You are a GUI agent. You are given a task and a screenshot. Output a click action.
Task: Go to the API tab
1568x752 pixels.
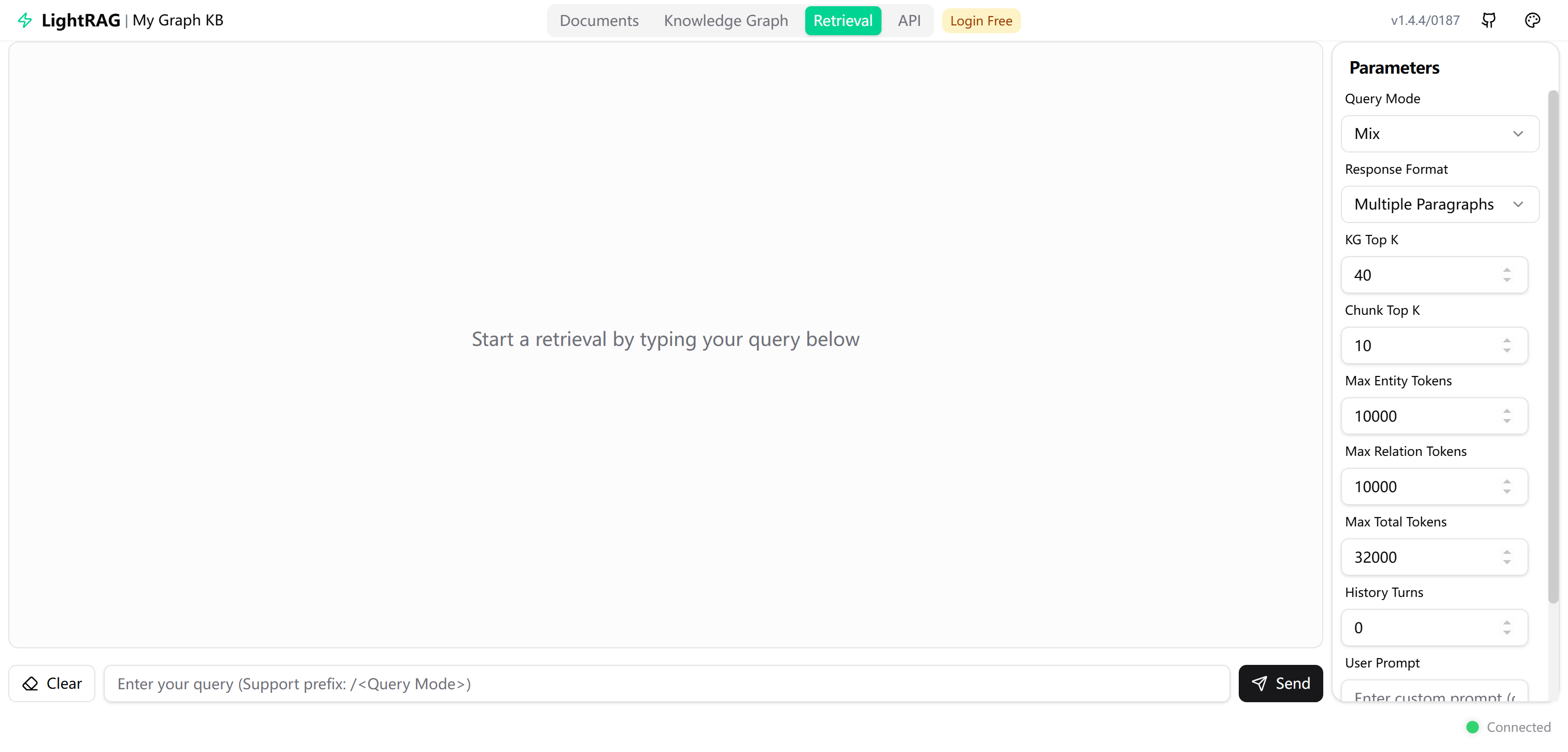click(909, 21)
